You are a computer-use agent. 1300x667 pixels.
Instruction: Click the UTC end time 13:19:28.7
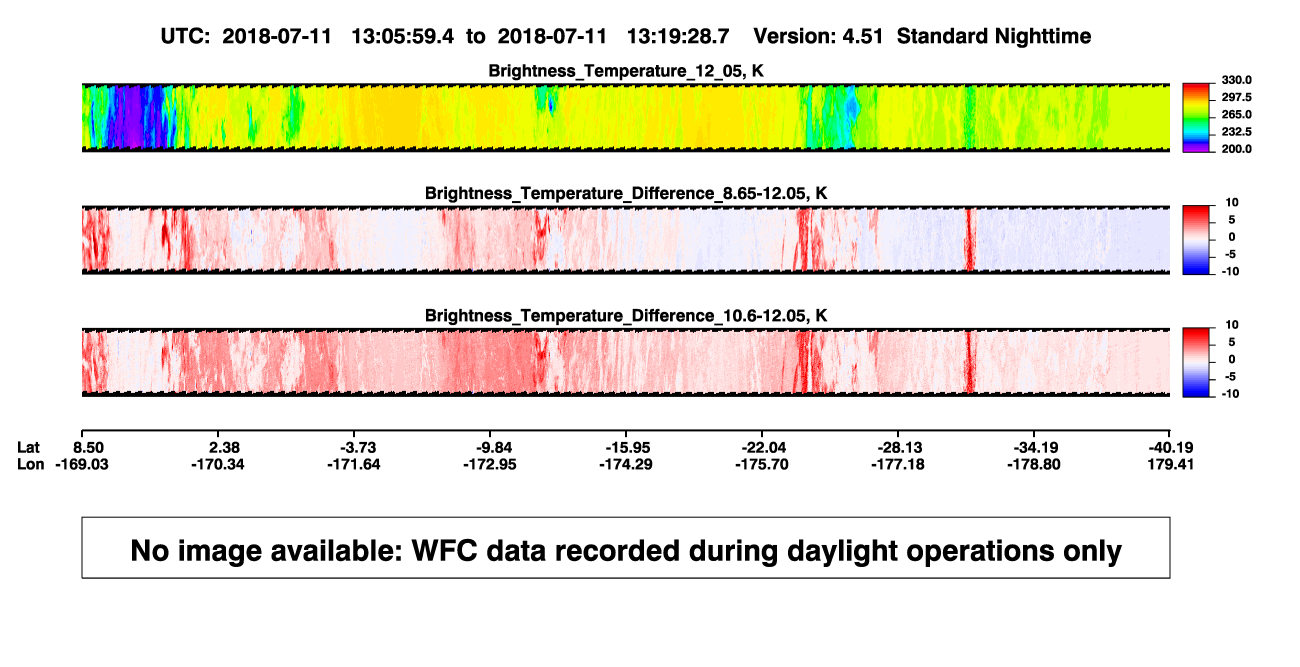click(x=678, y=36)
